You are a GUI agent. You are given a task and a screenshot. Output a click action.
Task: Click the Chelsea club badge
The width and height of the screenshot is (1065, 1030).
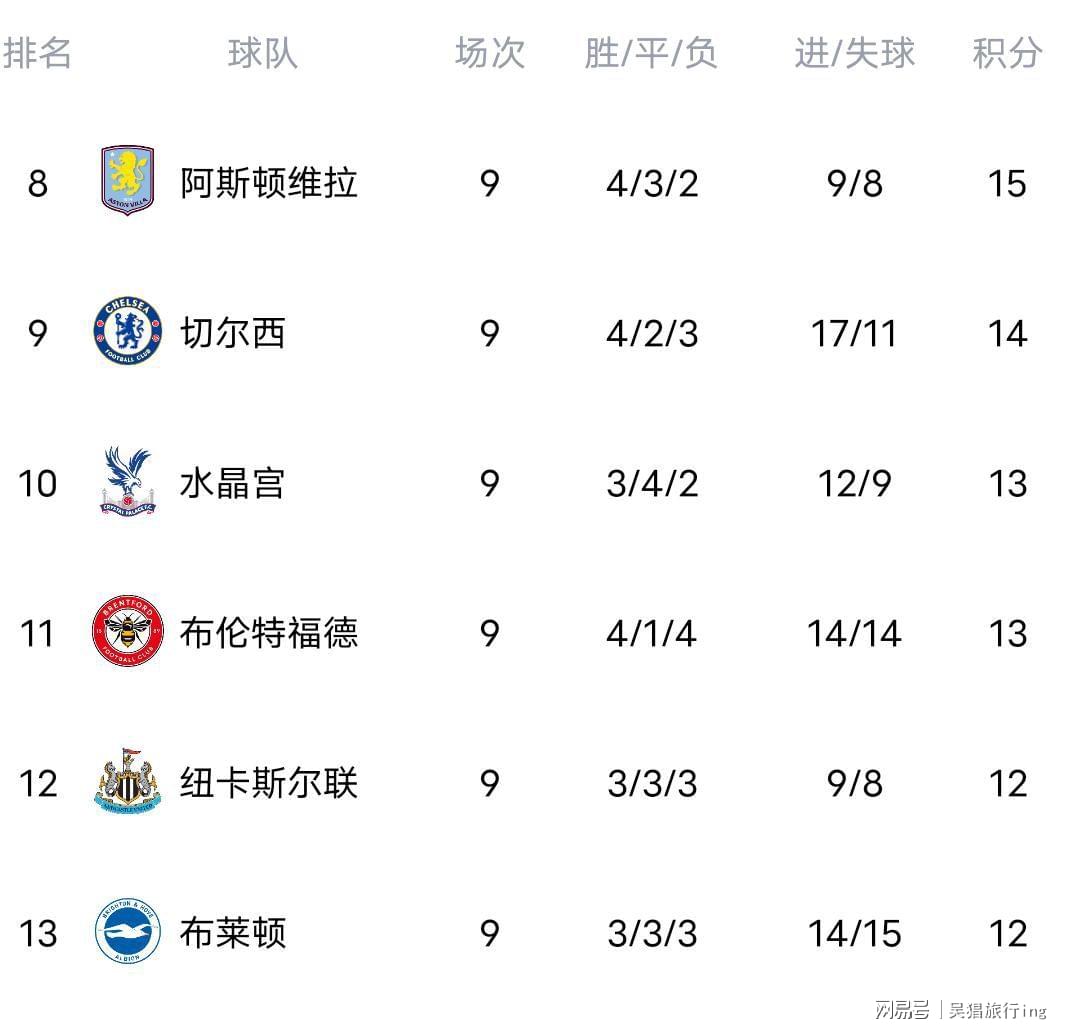click(x=127, y=331)
